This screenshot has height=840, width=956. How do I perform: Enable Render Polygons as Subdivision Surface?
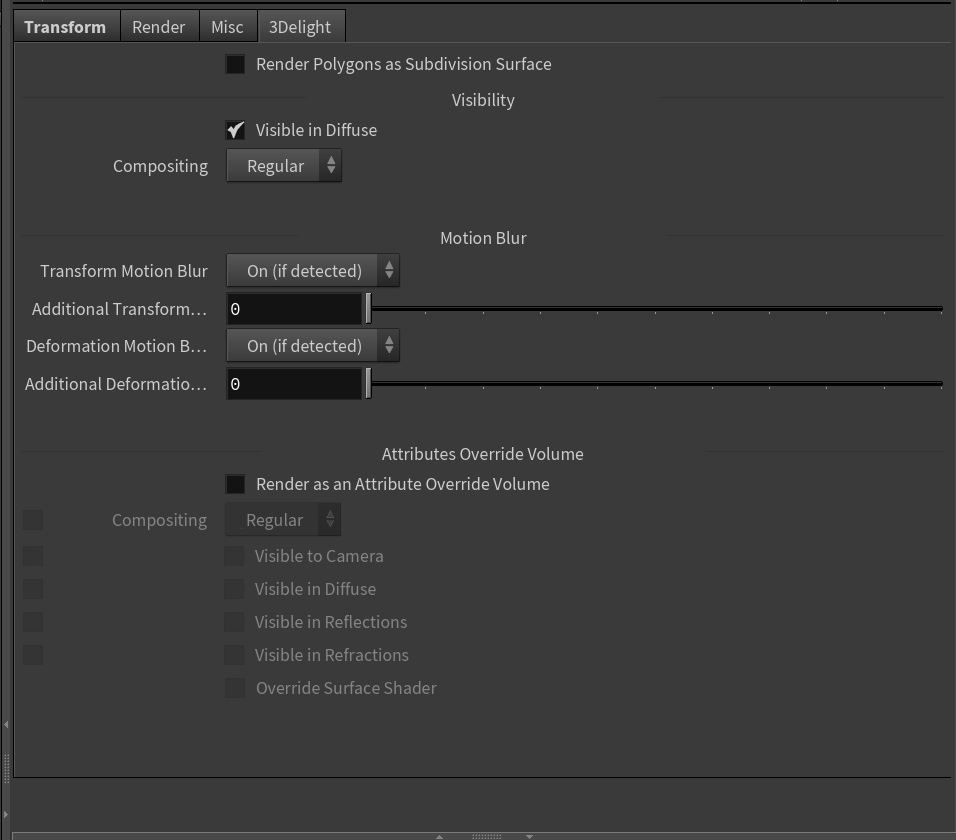click(236, 63)
